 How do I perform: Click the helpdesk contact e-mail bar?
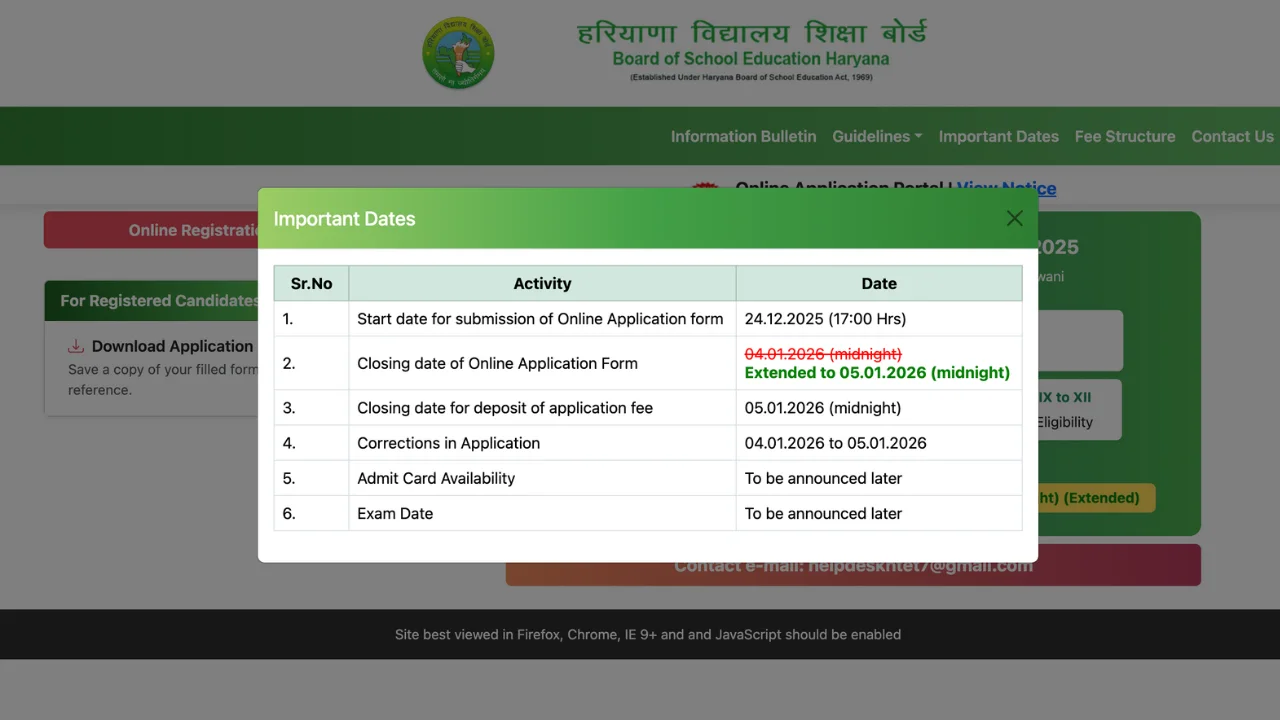(x=853, y=565)
